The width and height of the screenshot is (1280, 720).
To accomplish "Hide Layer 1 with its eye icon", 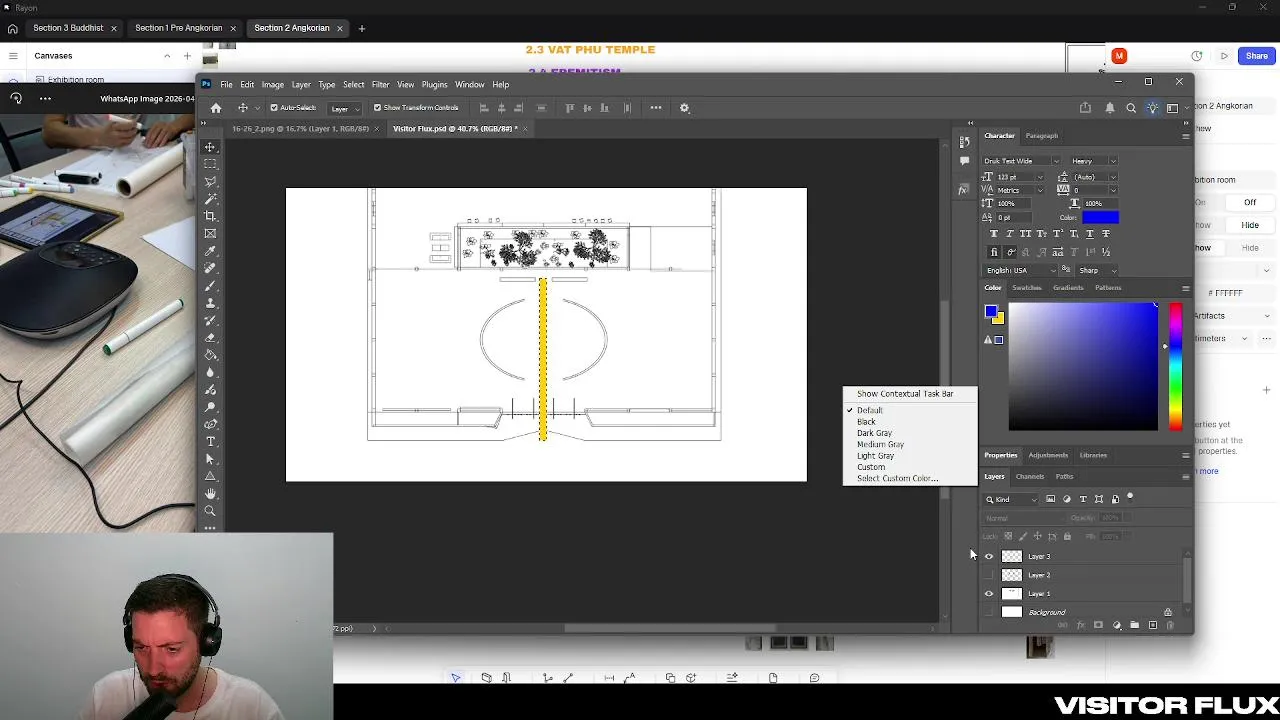I will click(989, 594).
